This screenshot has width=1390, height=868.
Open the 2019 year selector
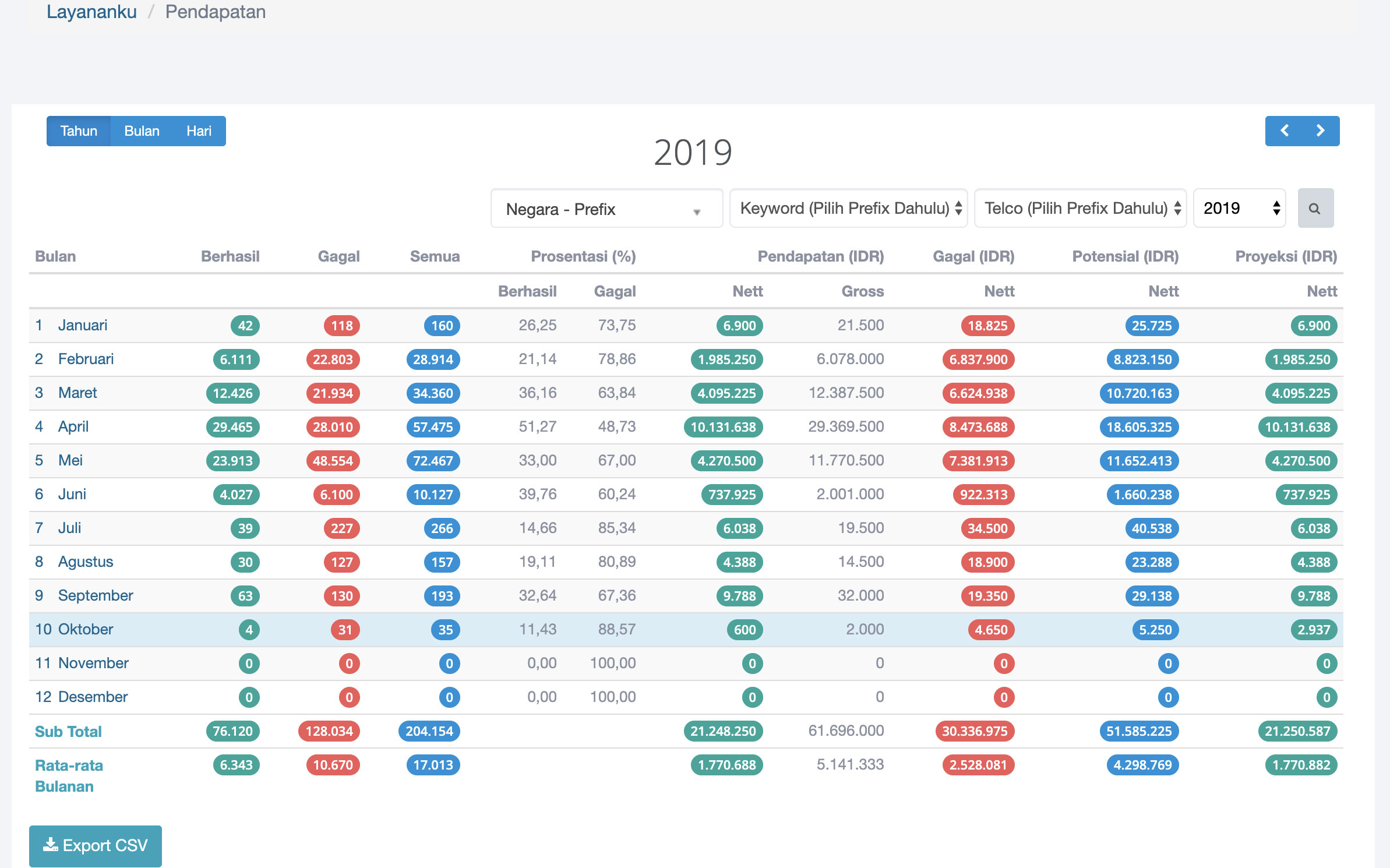(1240, 208)
